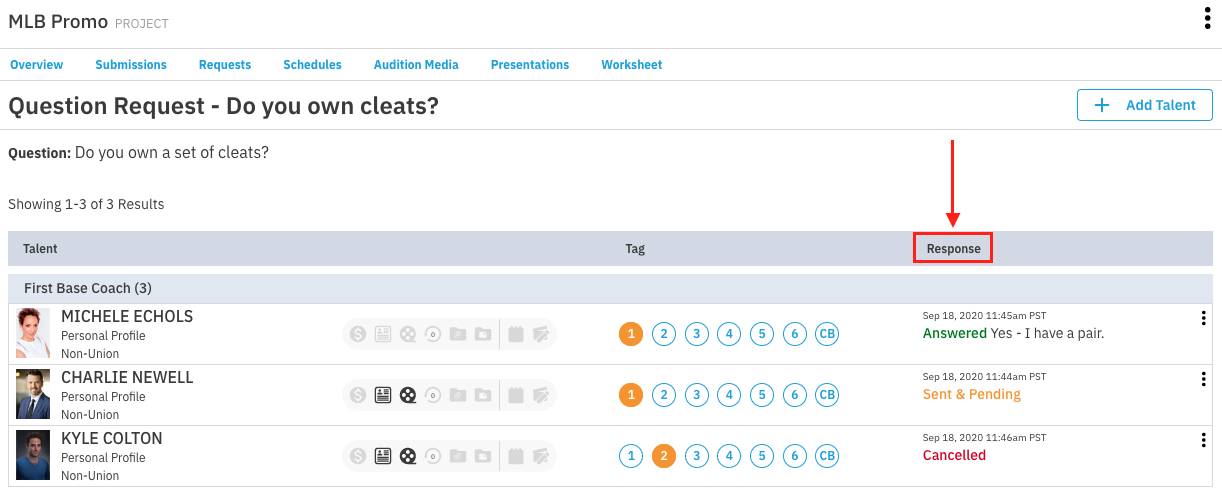
Task: Click Charlie Newell's attachment folder icon
Action: [457, 395]
